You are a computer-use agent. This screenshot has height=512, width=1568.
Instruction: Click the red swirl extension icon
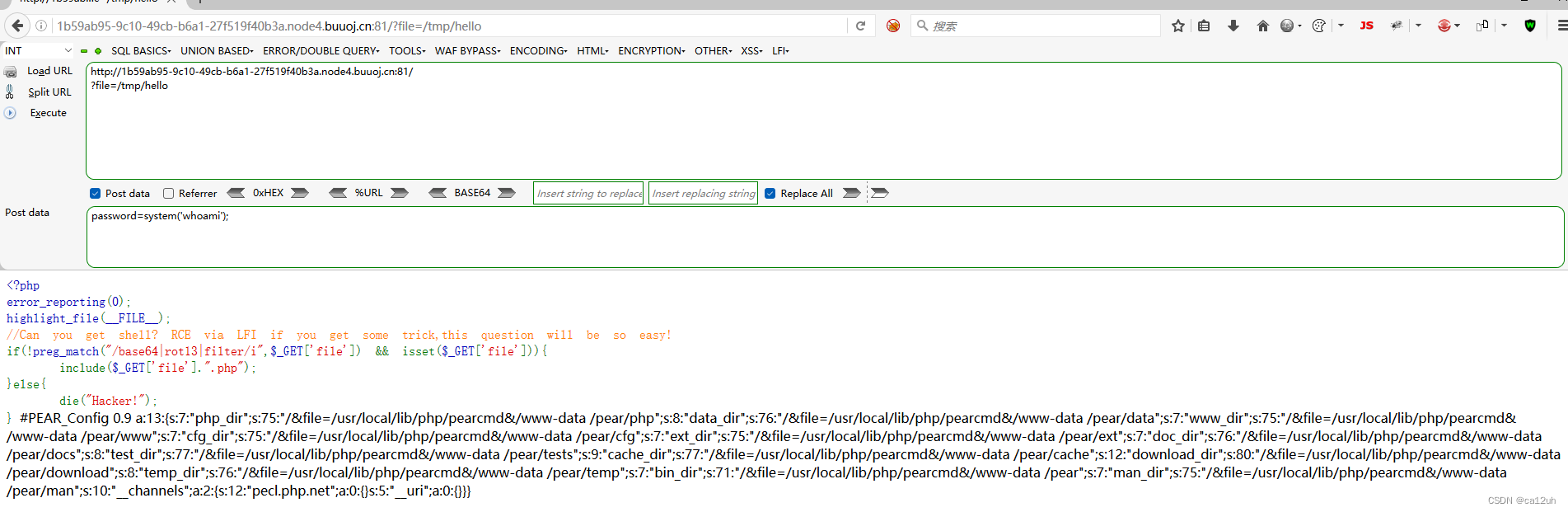click(x=1444, y=26)
